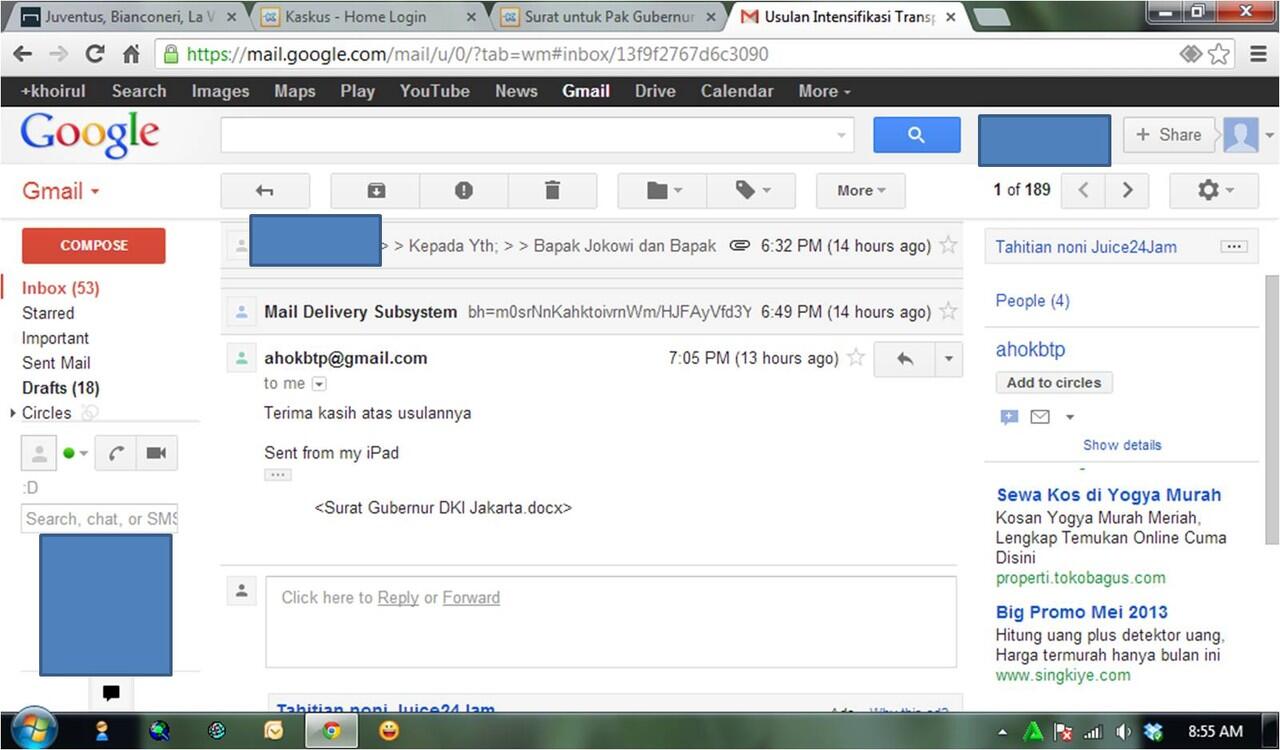Star the Mail Delivery Subsystem message
The height and width of the screenshot is (750, 1280).
tap(948, 311)
